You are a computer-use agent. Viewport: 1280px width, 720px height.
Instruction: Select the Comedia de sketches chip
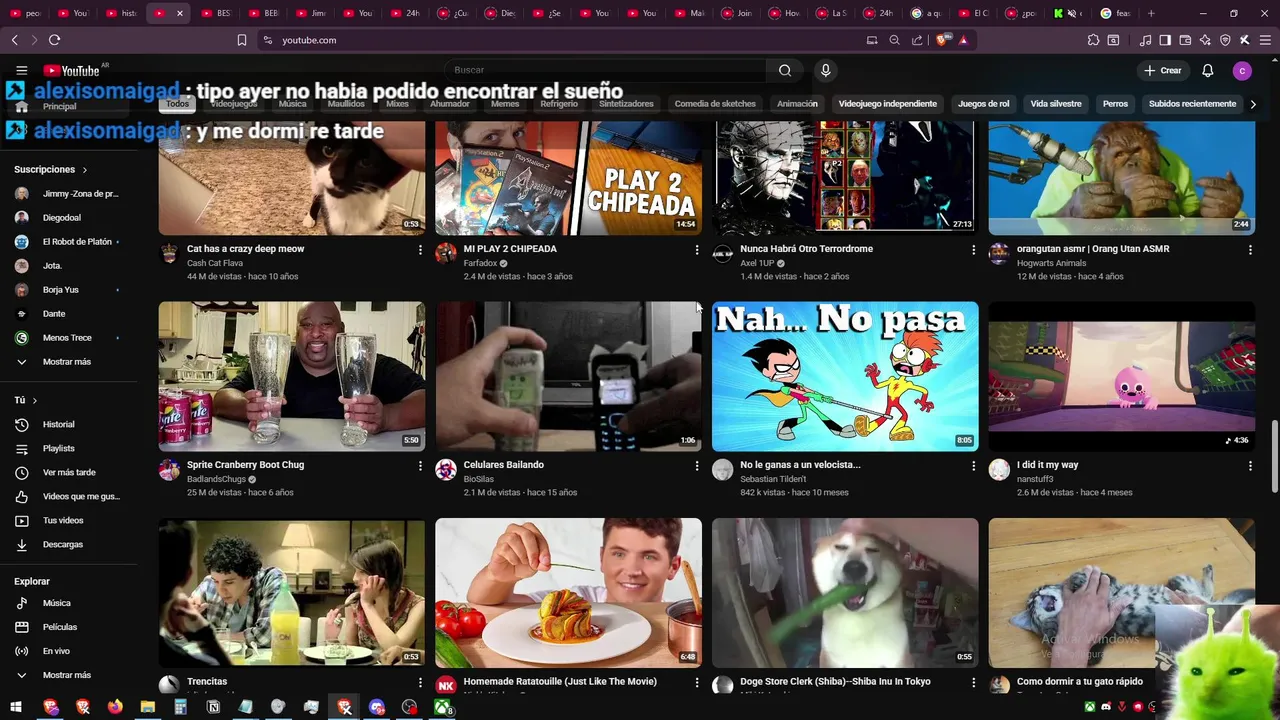[715, 104]
